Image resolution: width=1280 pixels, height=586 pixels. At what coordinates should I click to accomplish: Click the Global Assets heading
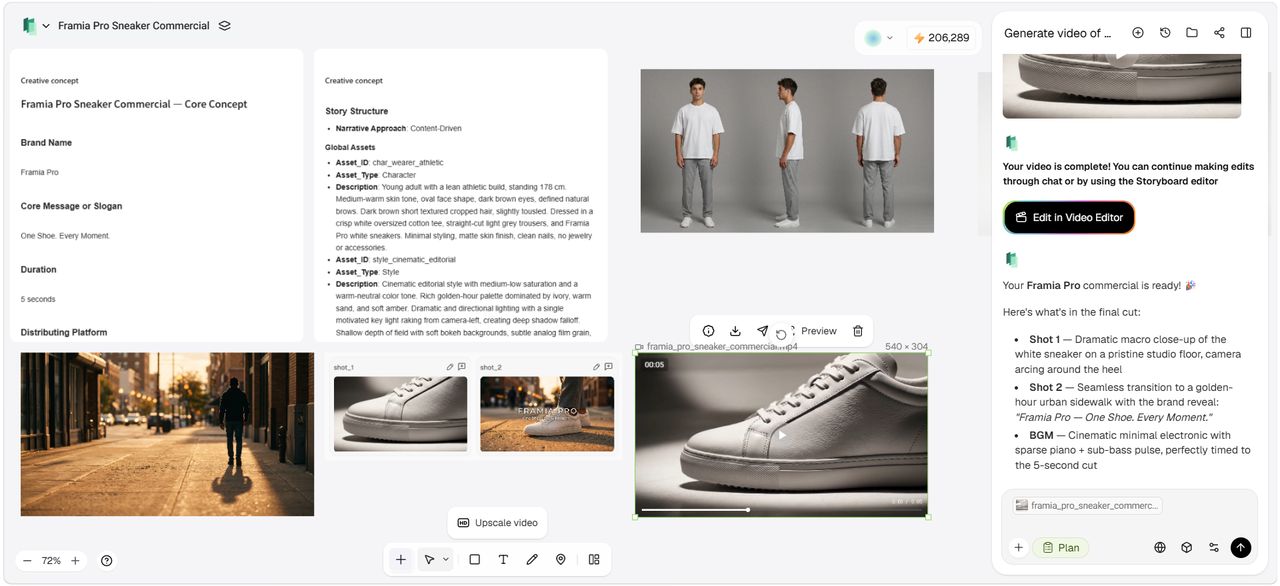(x=350, y=147)
